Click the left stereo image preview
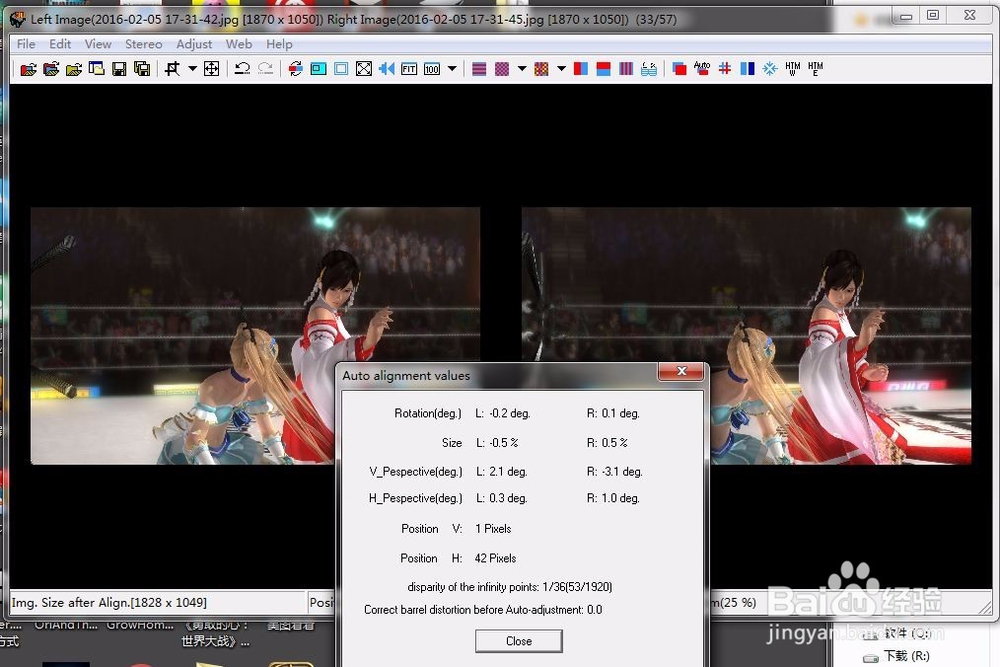Image resolution: width=1000 pixels, height=667 pixels. pyautogui.click(x=255, y=335)
